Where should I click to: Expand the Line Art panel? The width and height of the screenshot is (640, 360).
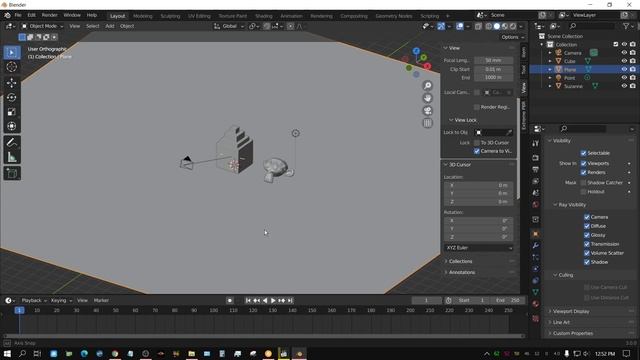coord(561,322)
